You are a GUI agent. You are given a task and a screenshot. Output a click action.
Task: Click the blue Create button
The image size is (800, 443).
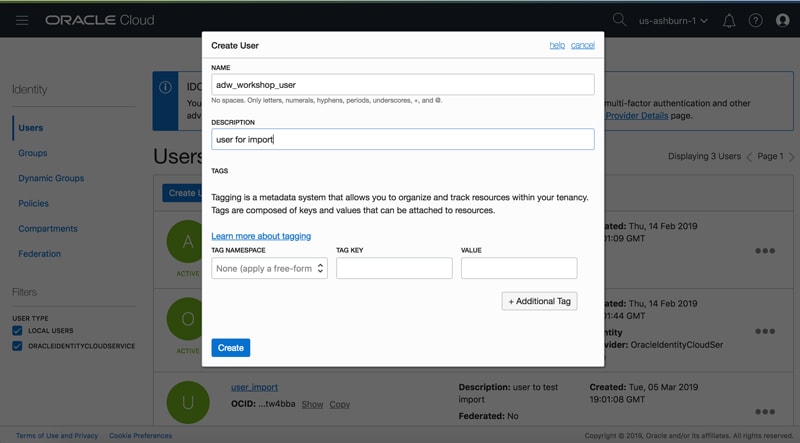231,348
